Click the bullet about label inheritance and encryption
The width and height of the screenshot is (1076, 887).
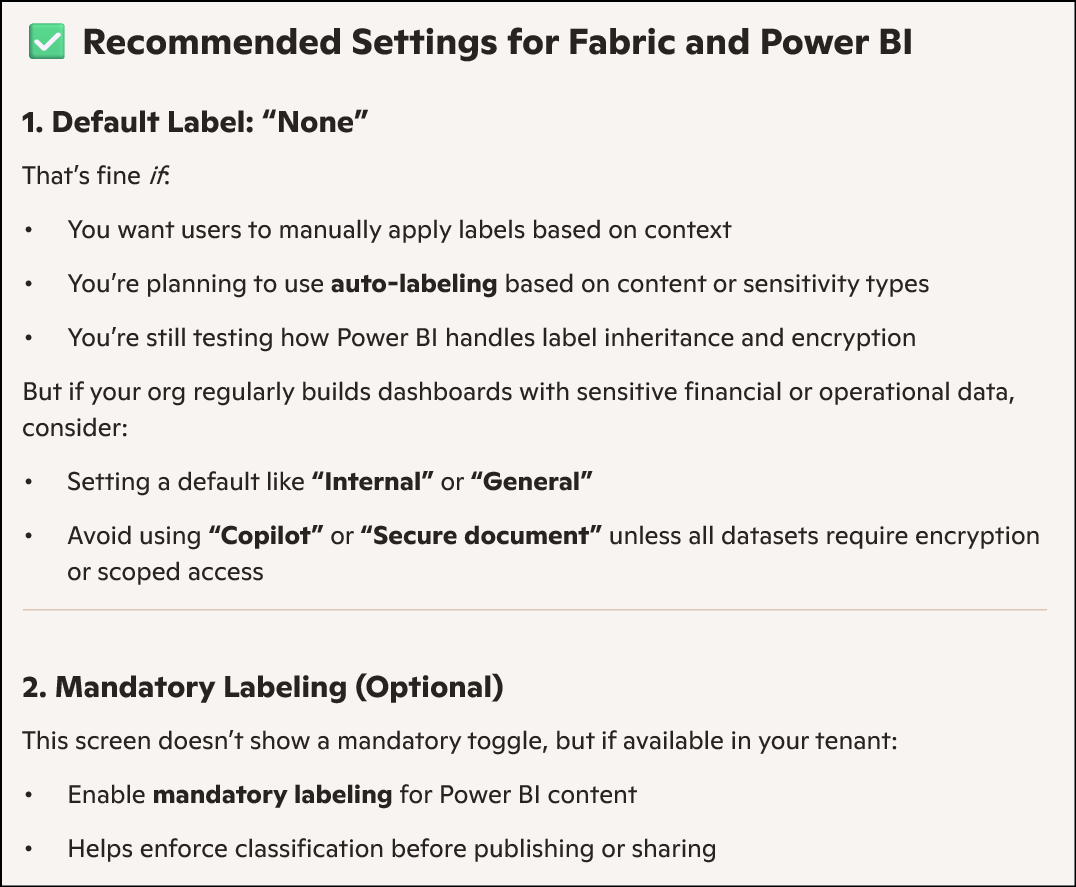pos(491,338)
